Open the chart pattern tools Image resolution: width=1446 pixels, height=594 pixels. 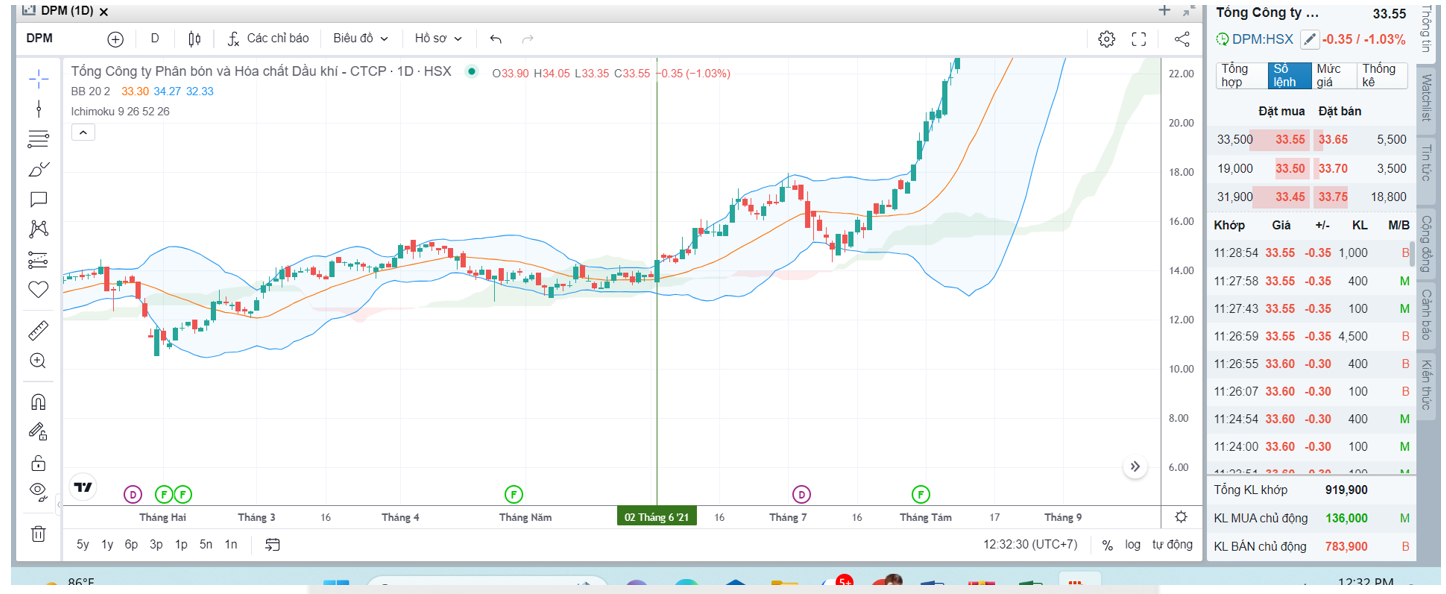click(38, 229)
